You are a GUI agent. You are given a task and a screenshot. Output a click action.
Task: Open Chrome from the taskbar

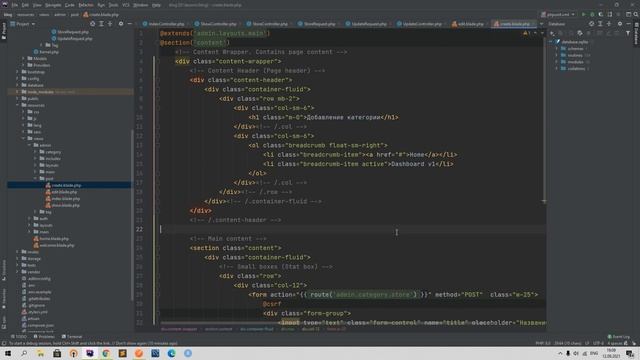106,353
